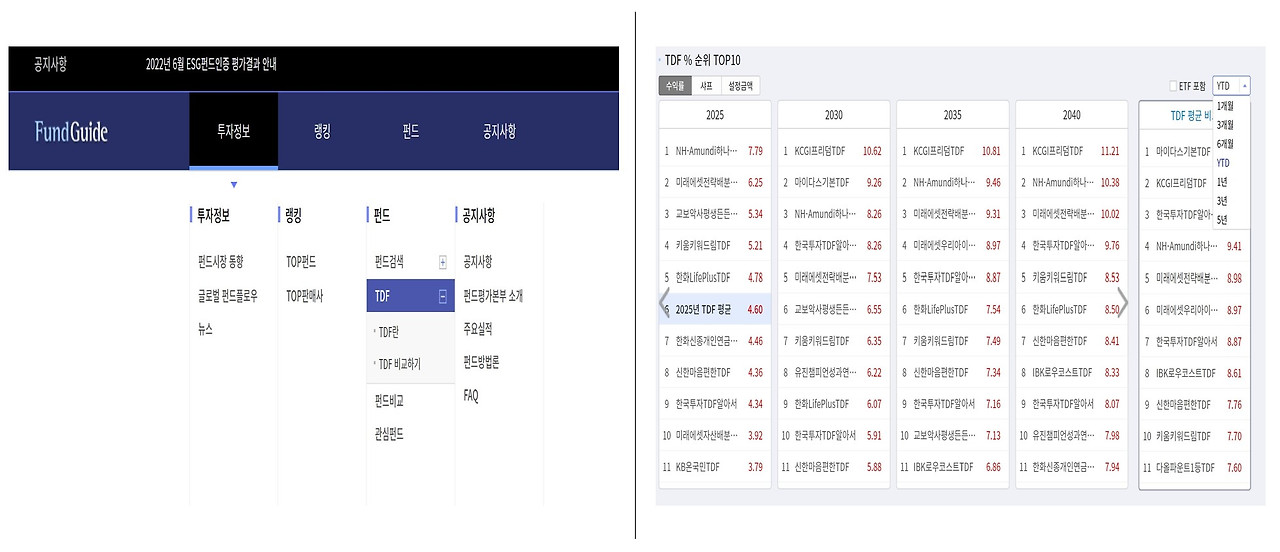Viewport: 1280px width, 552px height.
Task: Open the 펀드시장 동향 link
Action: 221,262
